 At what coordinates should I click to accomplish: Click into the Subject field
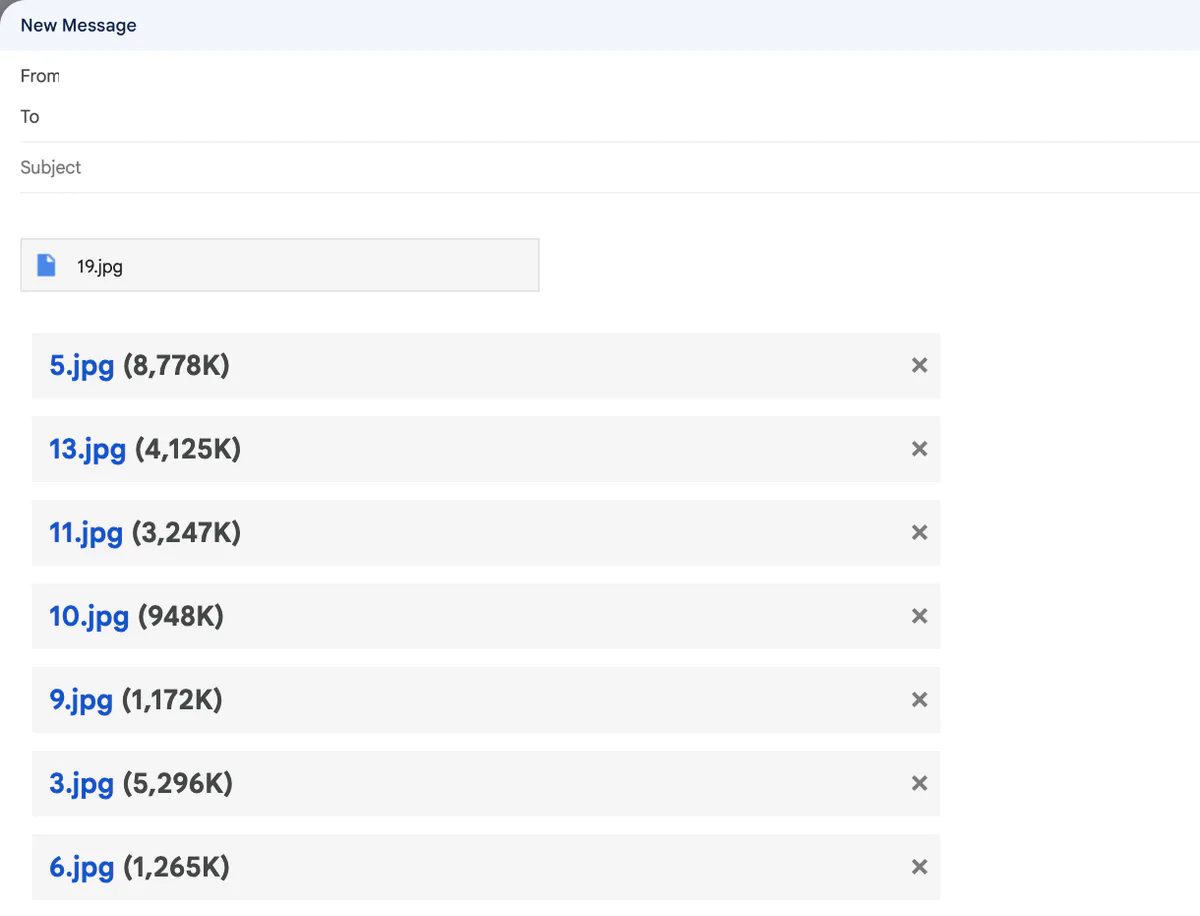tap(610, 167)
